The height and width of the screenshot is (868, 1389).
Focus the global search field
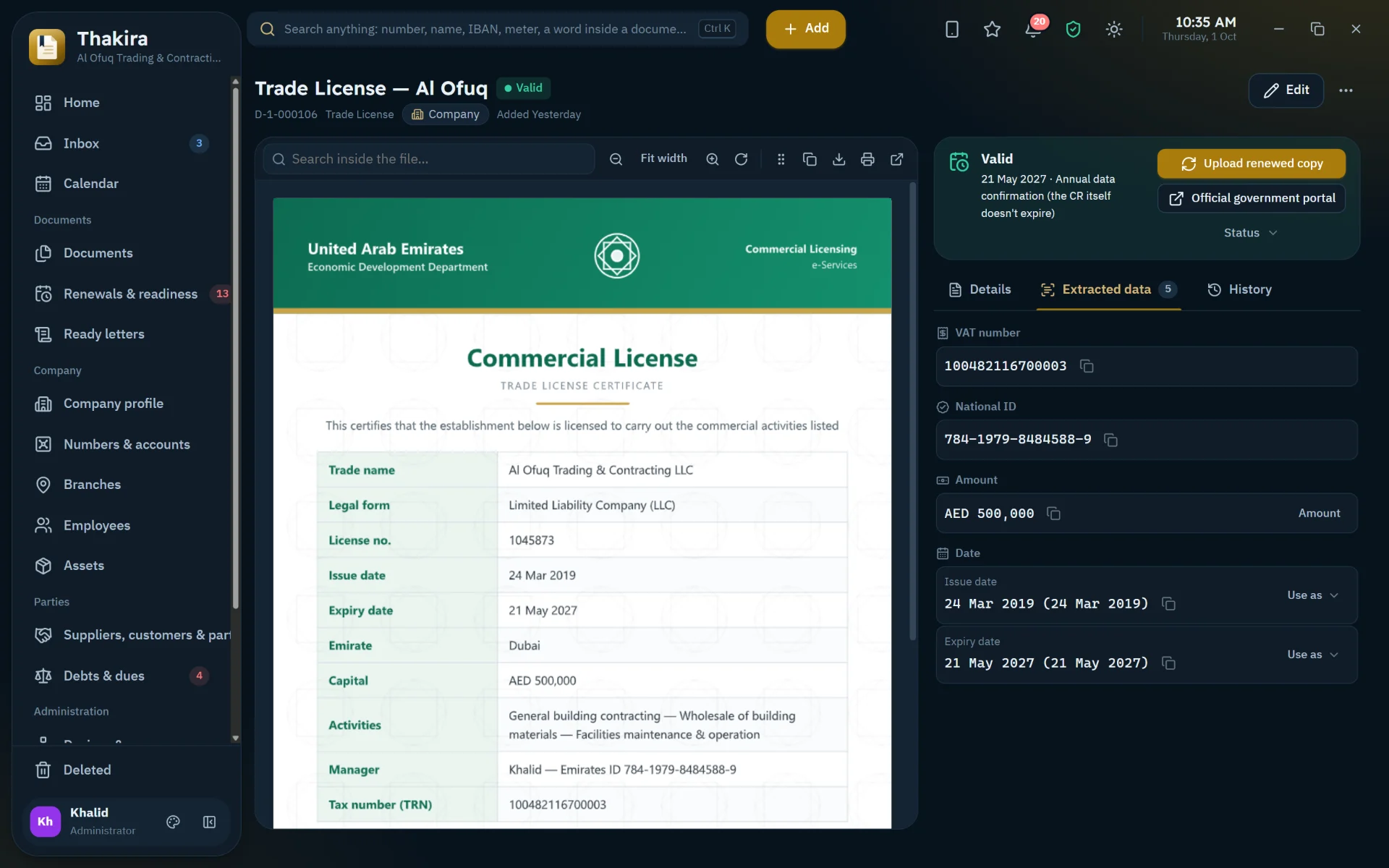(x=498, y=29)
